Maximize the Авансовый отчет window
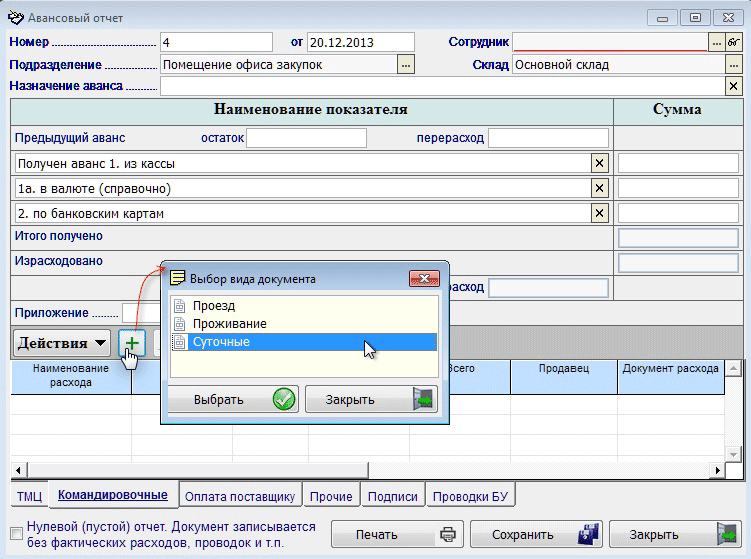Viewport: 751px width, 559px height. [695, 18]
